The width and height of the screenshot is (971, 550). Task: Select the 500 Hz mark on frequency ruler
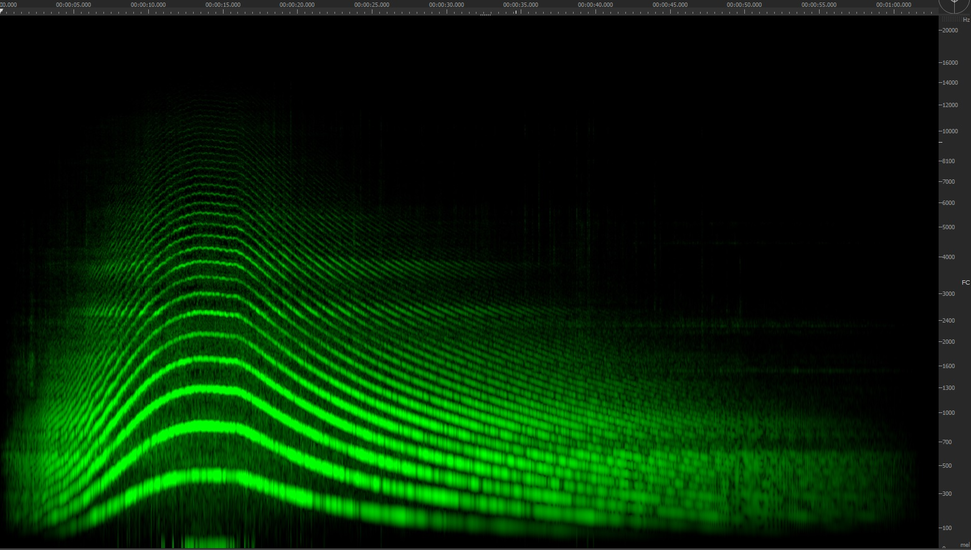pyautogui.click(x=949, y=466)
